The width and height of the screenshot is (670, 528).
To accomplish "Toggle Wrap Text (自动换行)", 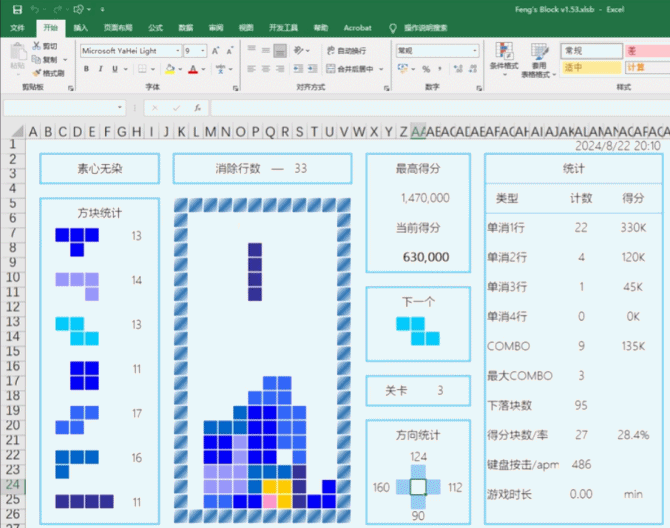I will (346, 50).
